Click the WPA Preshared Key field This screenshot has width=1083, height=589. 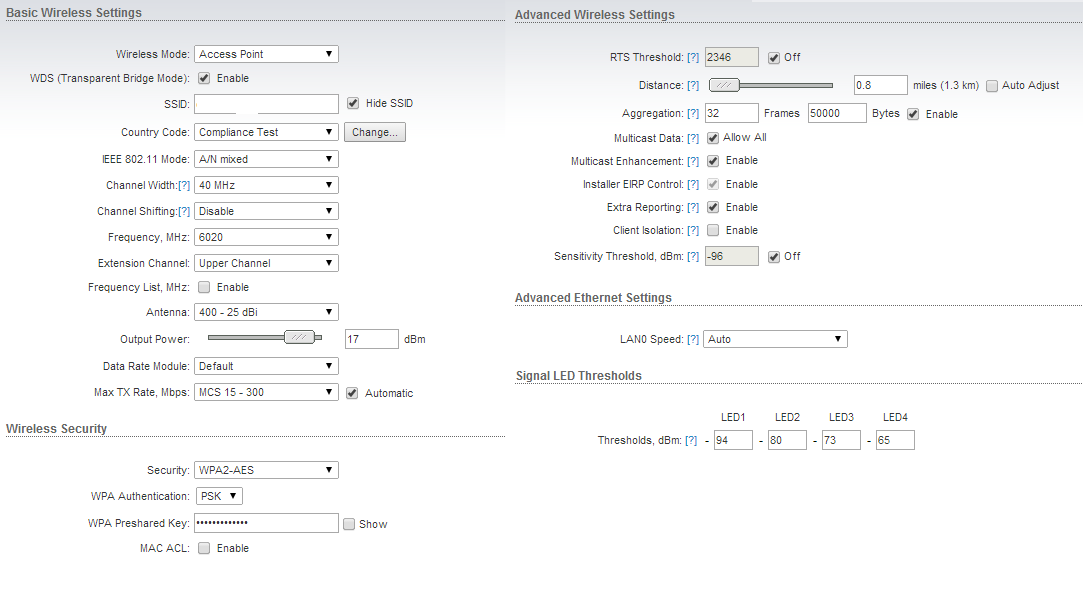coord(266,523)
